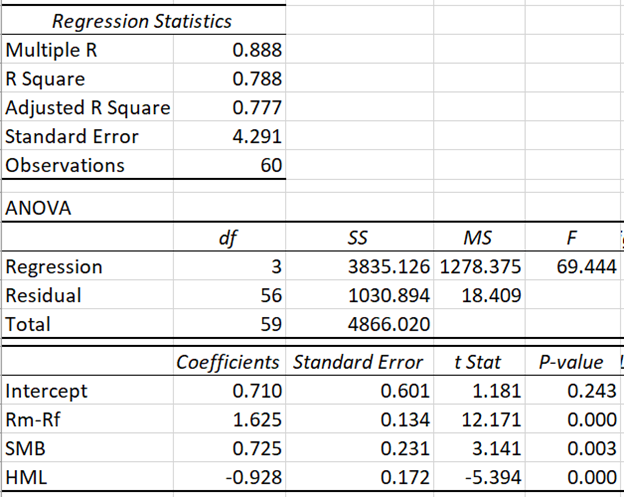Click the Rm-Rf row label
Viewport: 624px width, 497px height.
click(33, 420)
